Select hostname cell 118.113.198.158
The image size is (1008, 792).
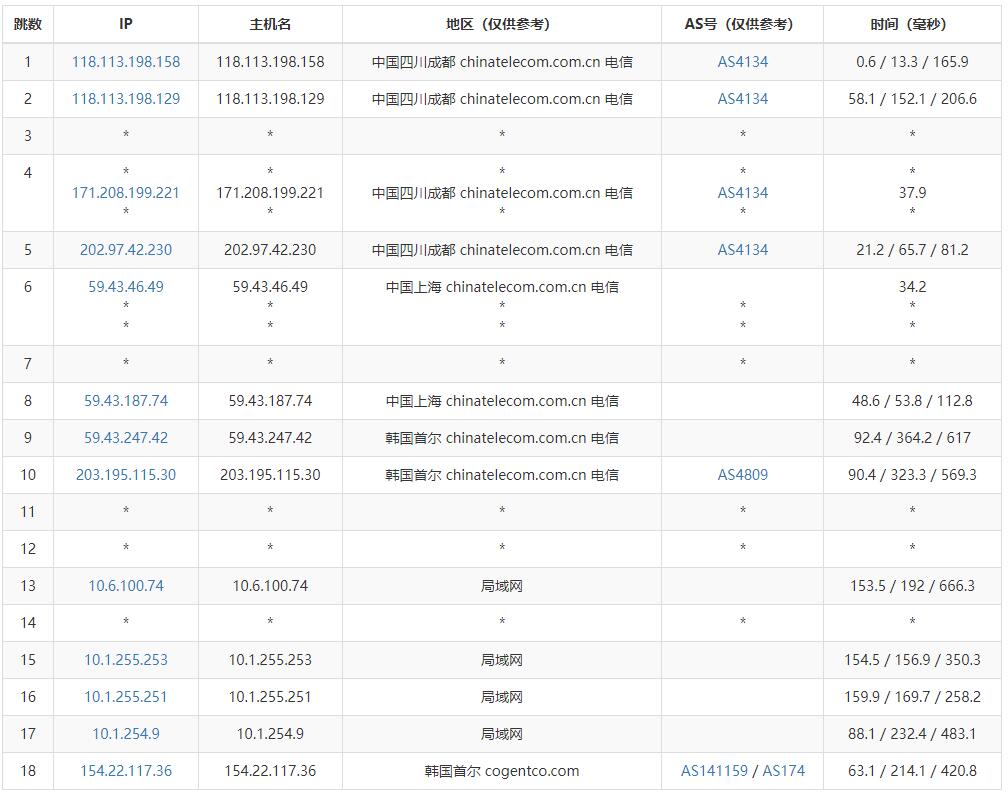(x=270, y=62)
